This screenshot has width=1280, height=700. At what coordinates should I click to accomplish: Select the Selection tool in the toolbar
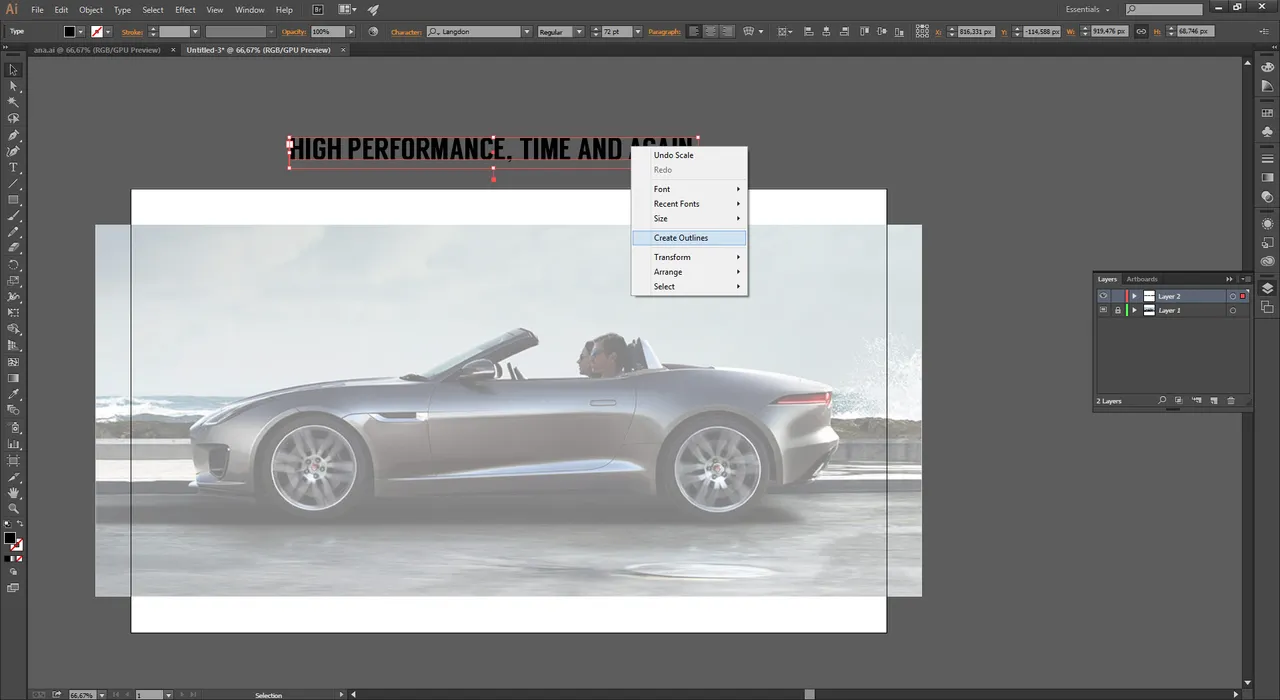13,70
